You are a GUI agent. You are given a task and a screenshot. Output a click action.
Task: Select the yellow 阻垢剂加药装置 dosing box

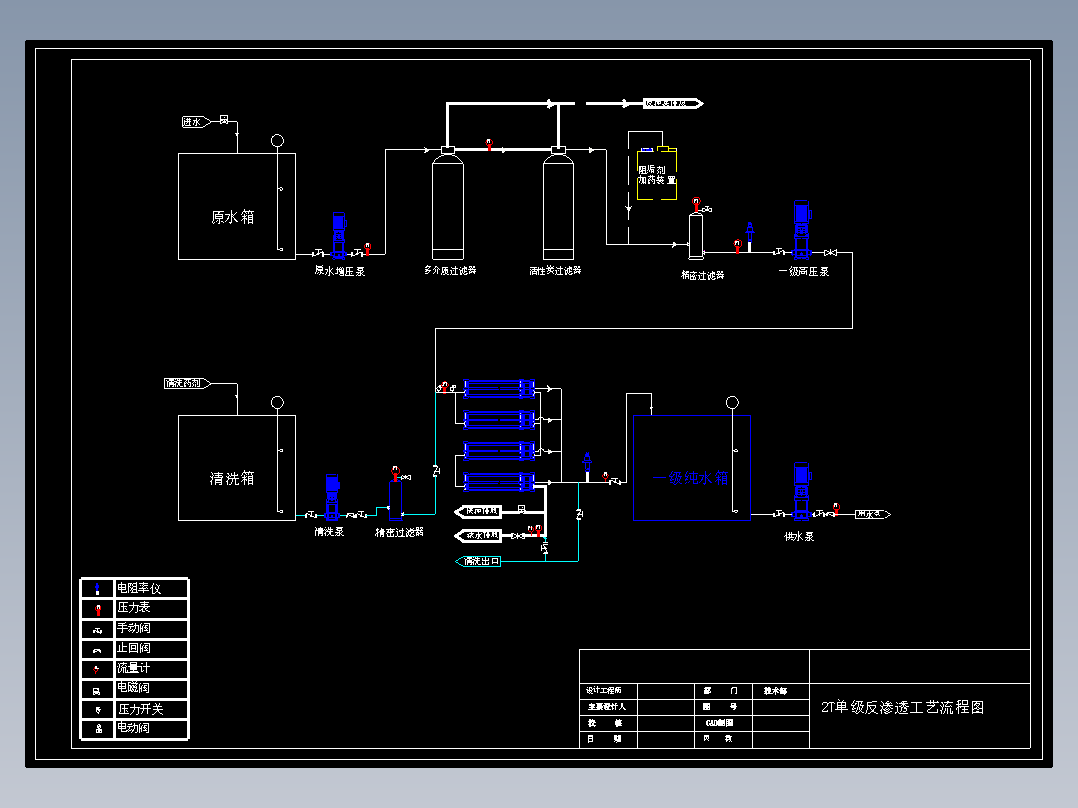657,173
